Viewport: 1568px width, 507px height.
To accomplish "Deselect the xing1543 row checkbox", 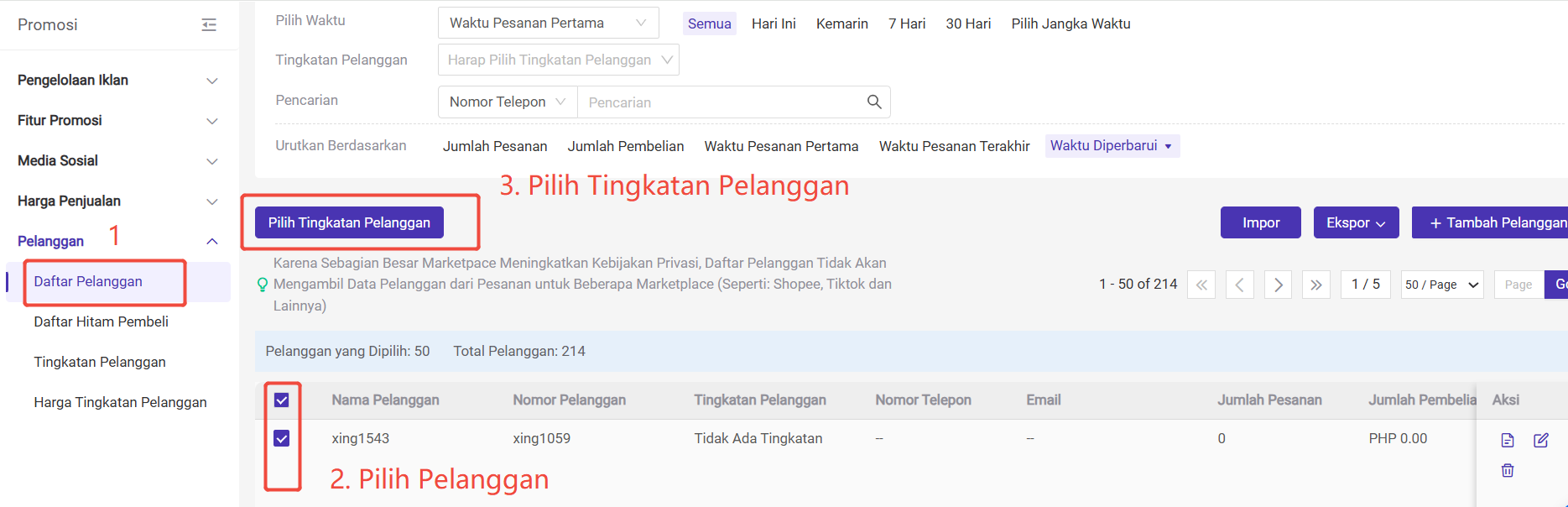I will (x=282, y=438).
